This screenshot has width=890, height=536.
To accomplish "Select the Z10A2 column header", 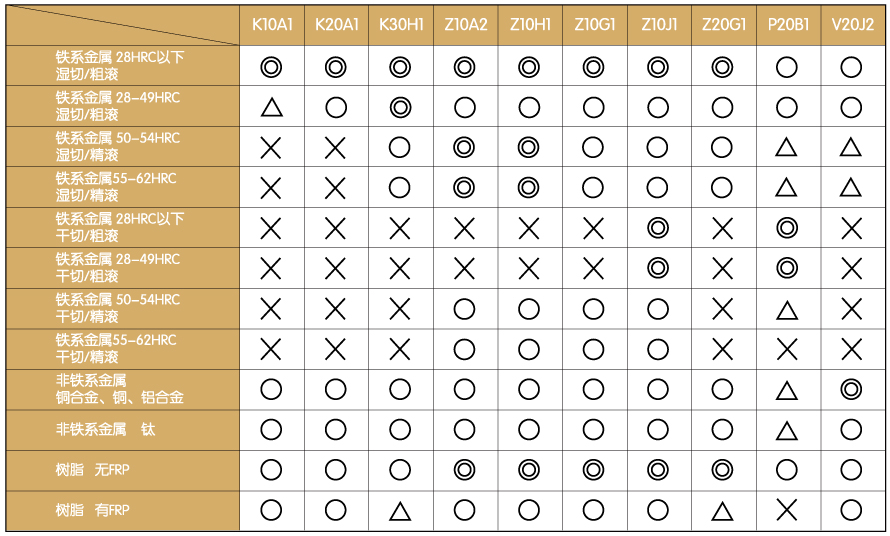I will click(464, 25).
